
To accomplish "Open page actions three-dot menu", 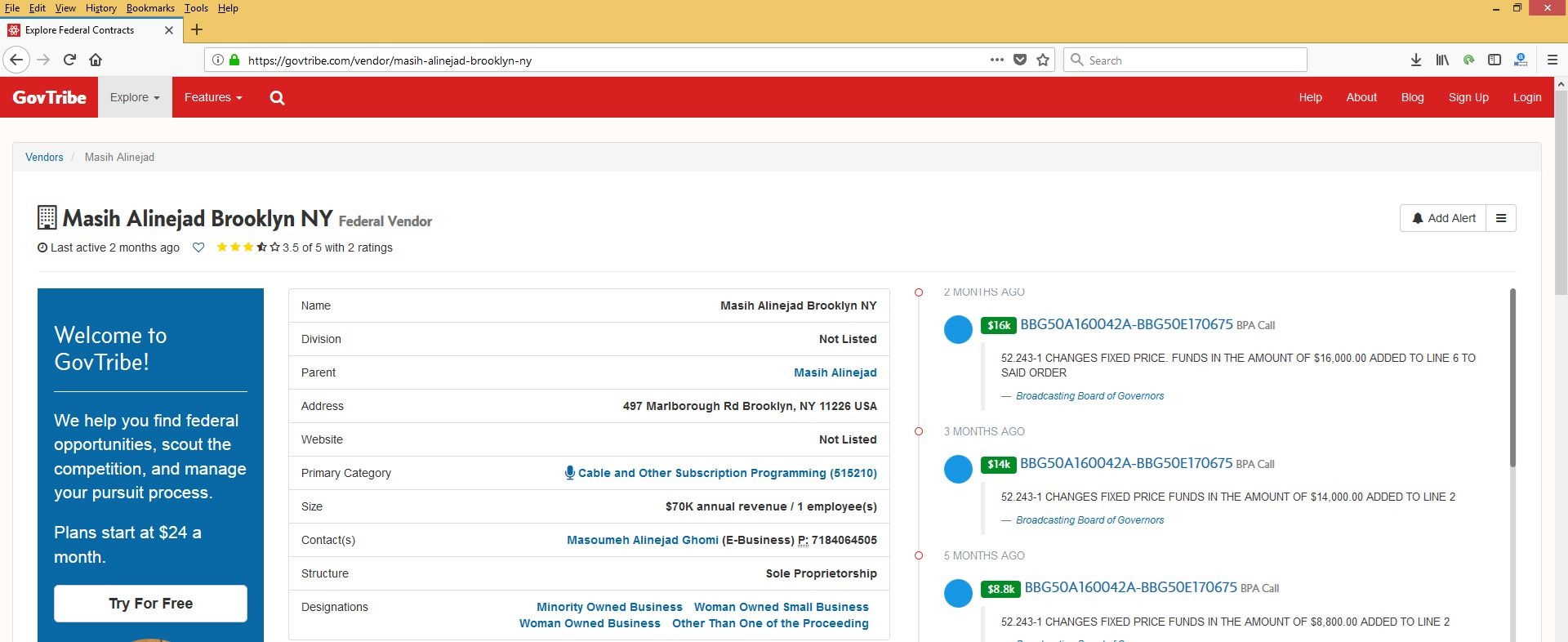I will [996, 60].
